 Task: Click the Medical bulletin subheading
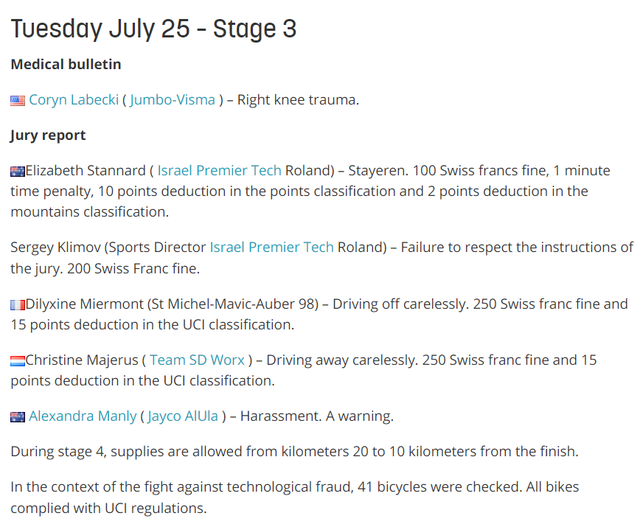pyautogui.click(x=66, y=64)
